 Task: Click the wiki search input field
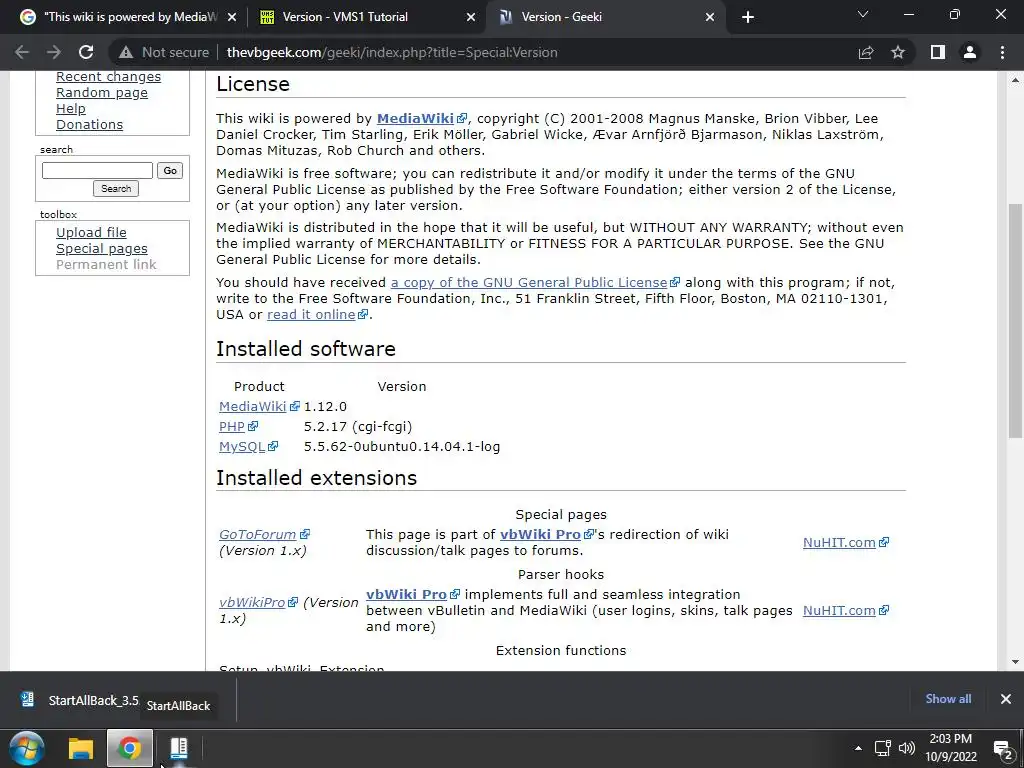[97, 170]
